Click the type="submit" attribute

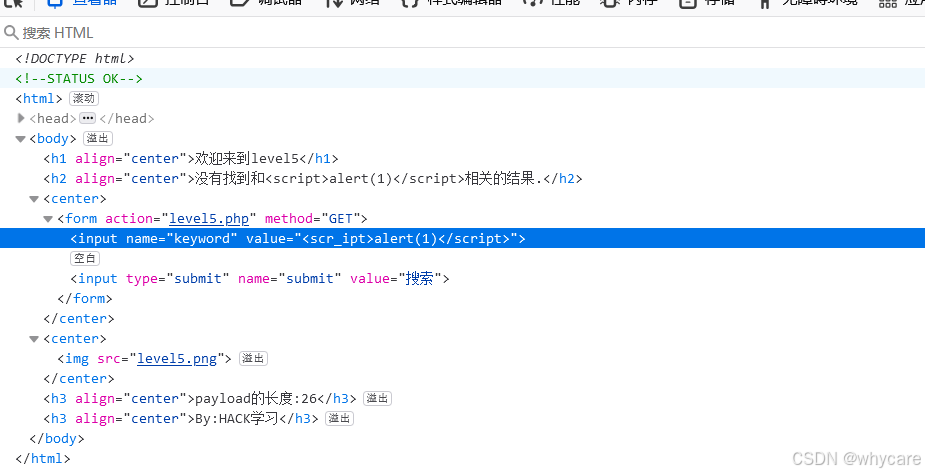click(178, 279)
